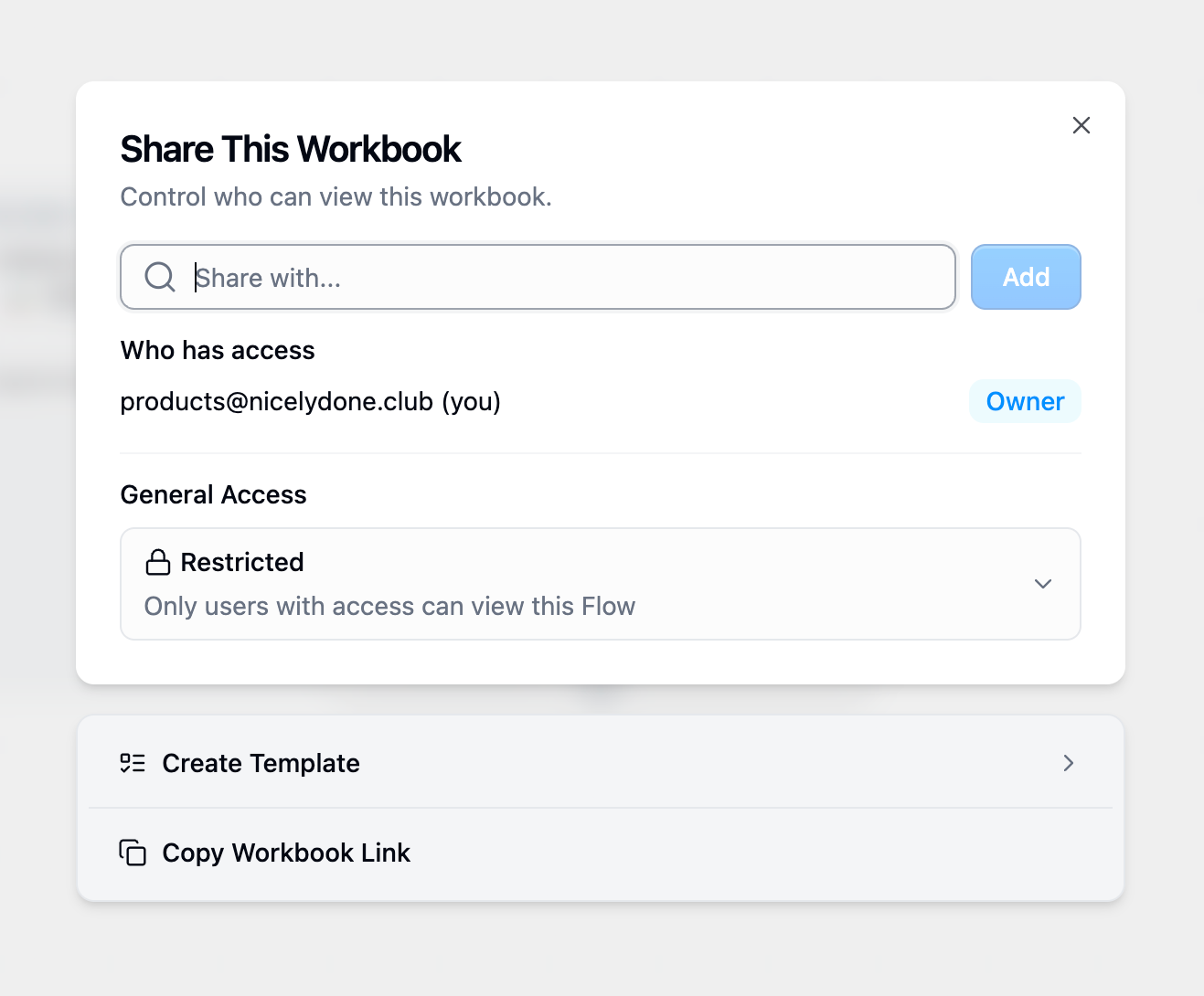Image resolution: width=1204 pixels, height=996 pixels.
Task: Click the Create Template checklist icon
Action: 133,763
